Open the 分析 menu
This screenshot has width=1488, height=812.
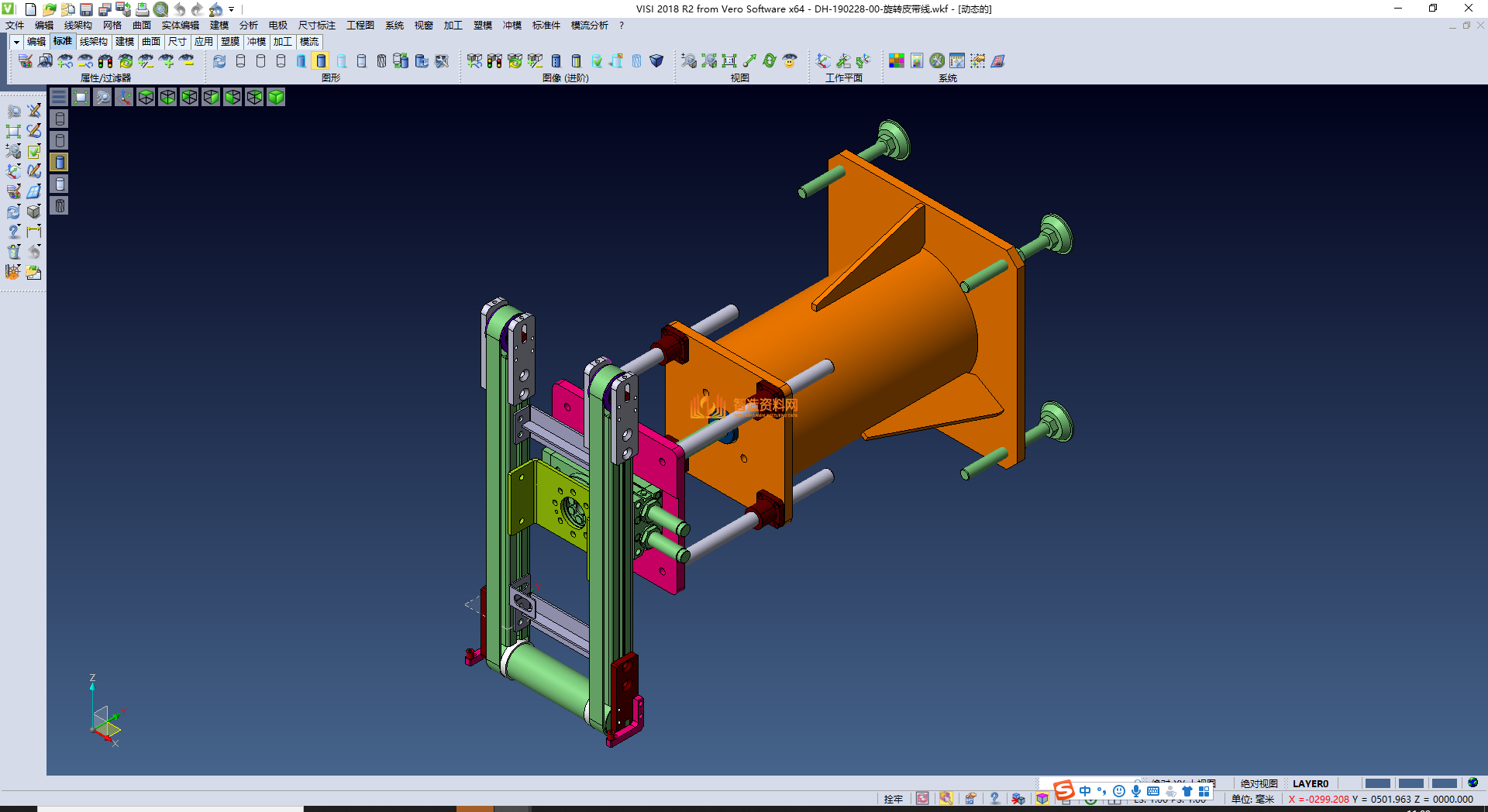248,26
